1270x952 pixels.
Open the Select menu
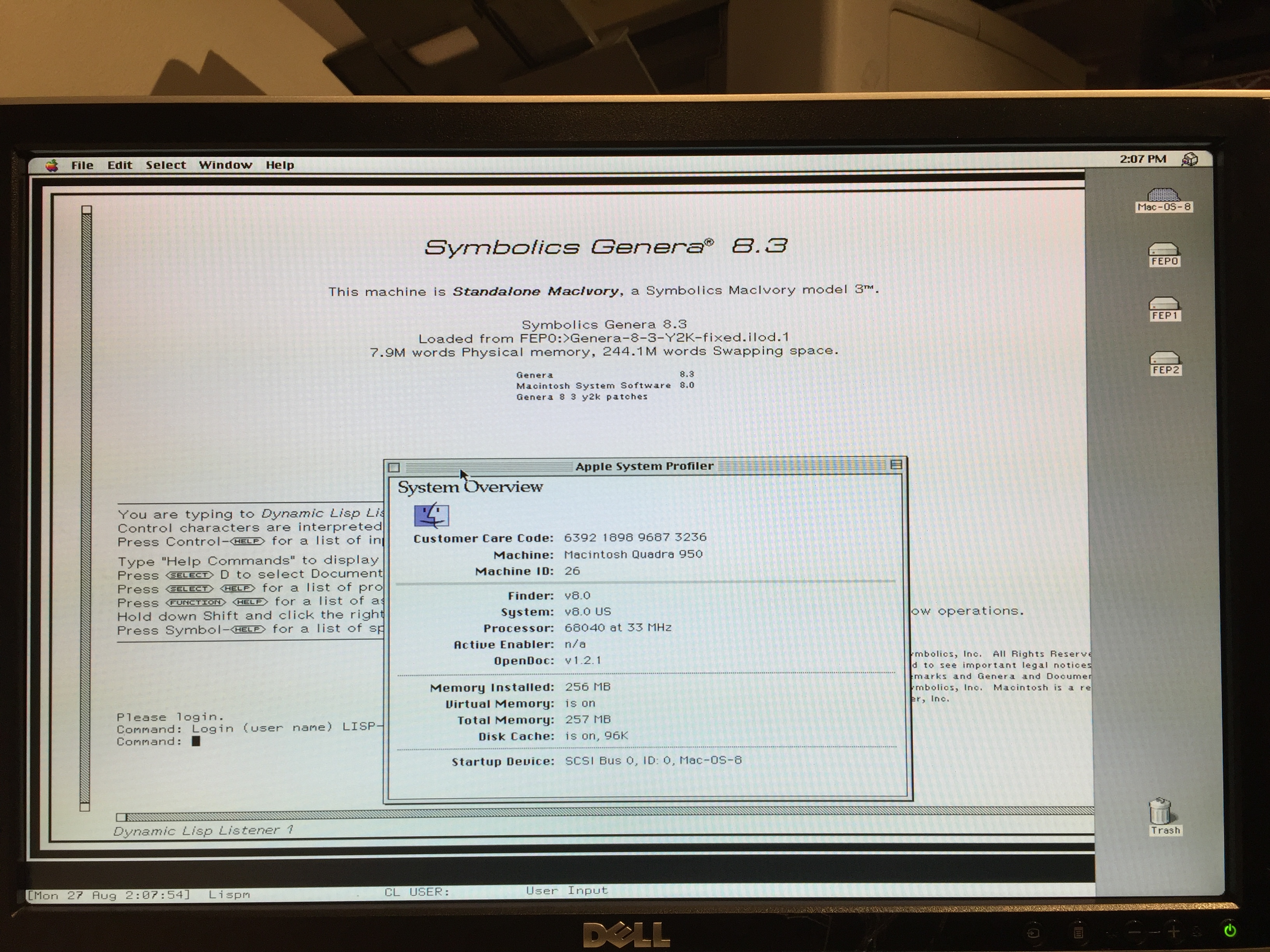(x=165, y=165)
